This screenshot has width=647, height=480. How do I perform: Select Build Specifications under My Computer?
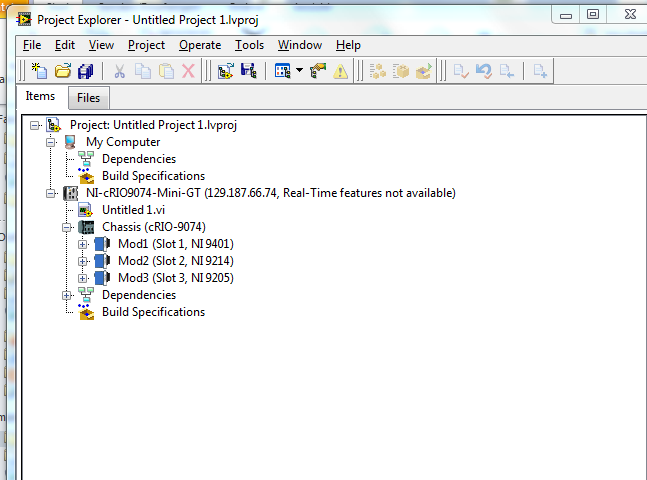point(153,176)
